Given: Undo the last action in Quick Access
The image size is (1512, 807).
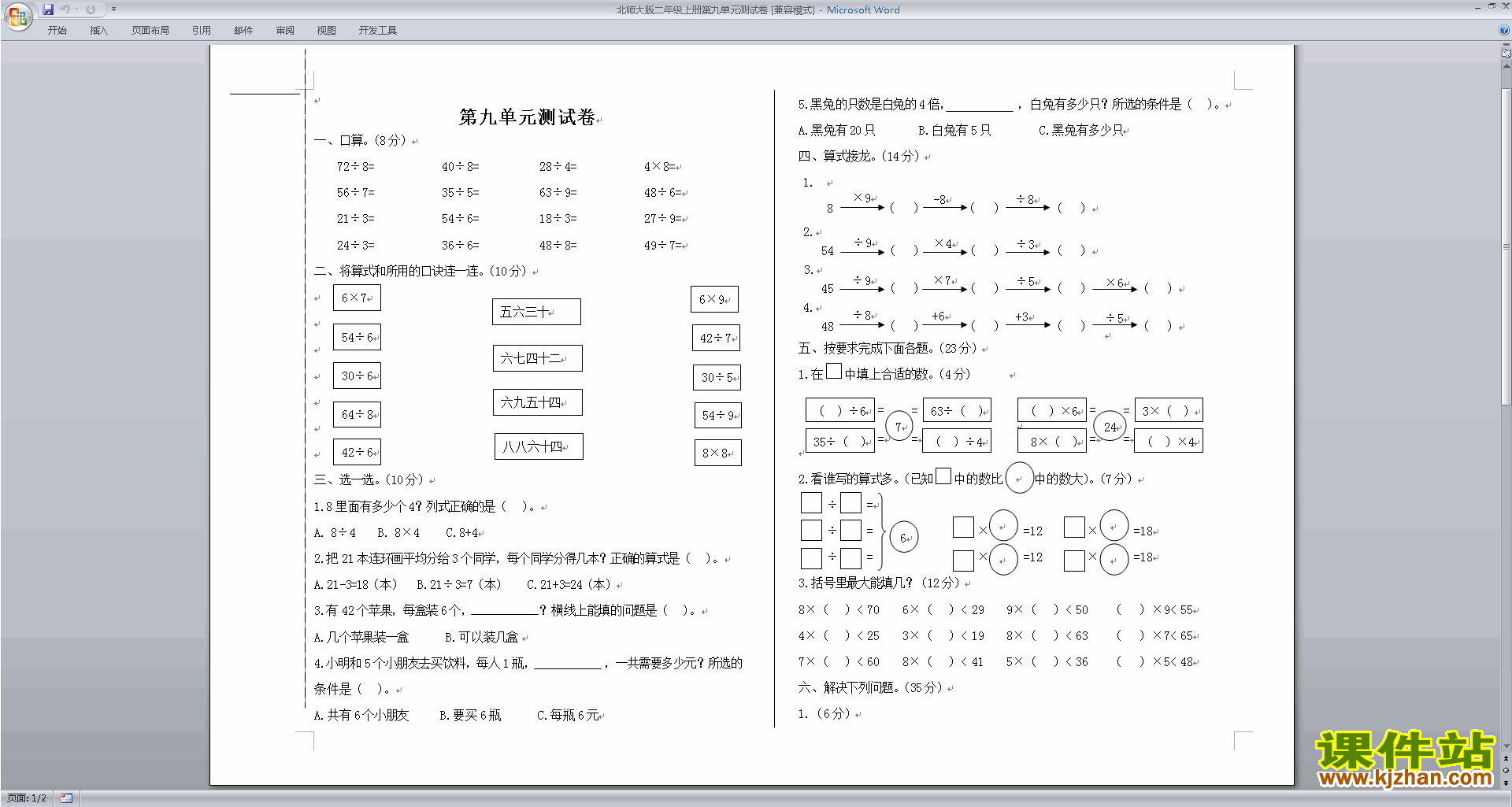Looking at the screenshot, I should (65, 9).
